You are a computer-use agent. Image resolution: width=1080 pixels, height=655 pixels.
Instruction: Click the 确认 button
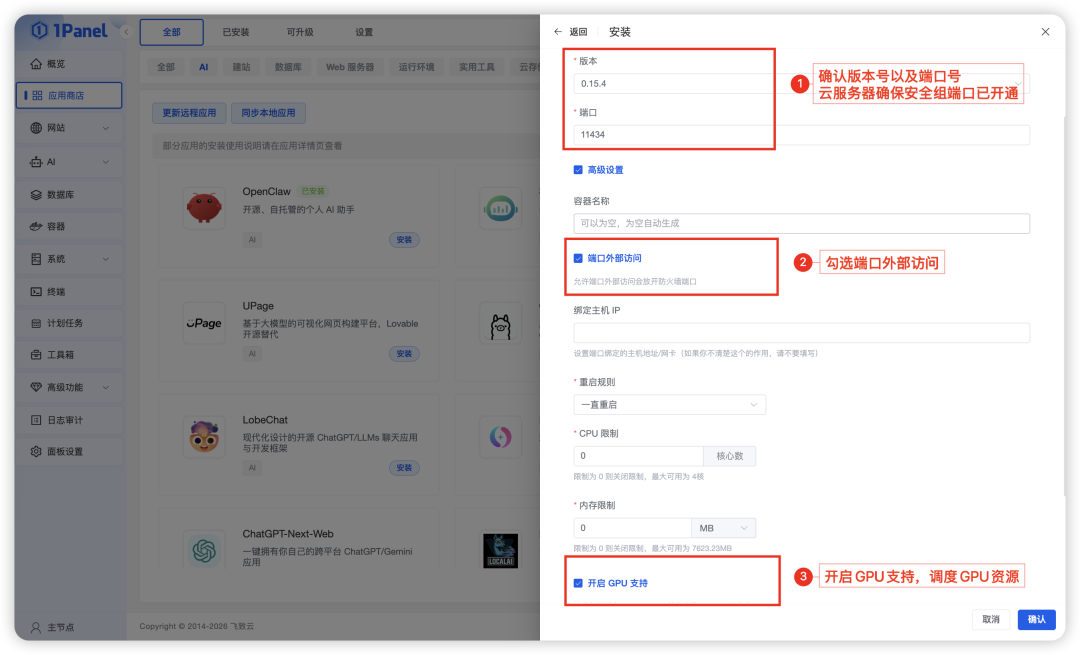click(1037, 619)
